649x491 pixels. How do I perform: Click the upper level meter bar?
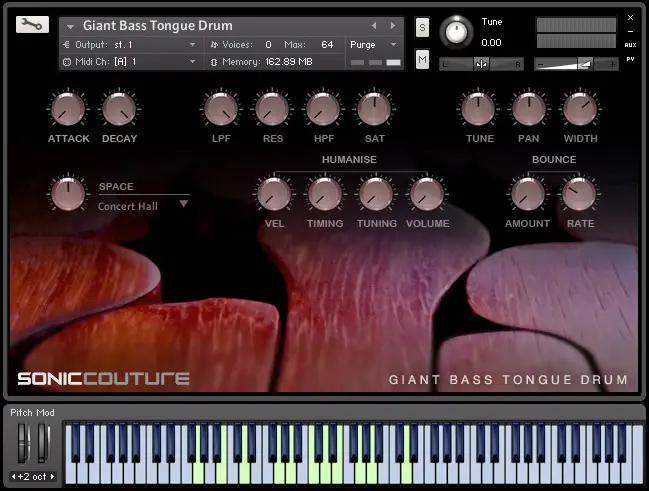point(576,25)
